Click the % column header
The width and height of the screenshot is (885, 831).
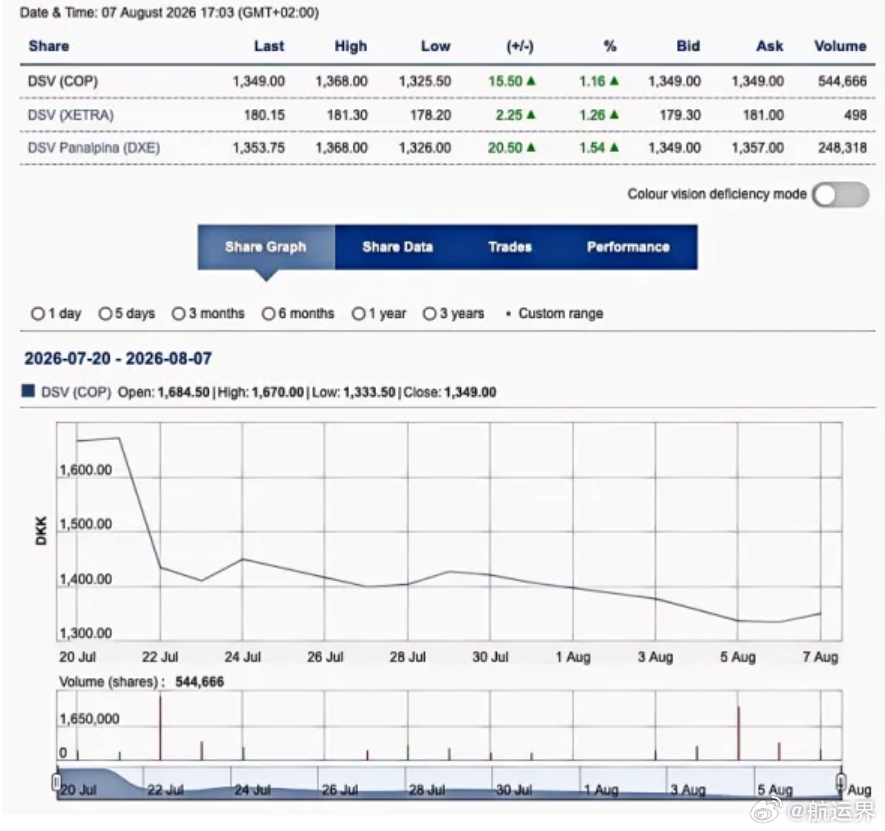click(610, 46)
